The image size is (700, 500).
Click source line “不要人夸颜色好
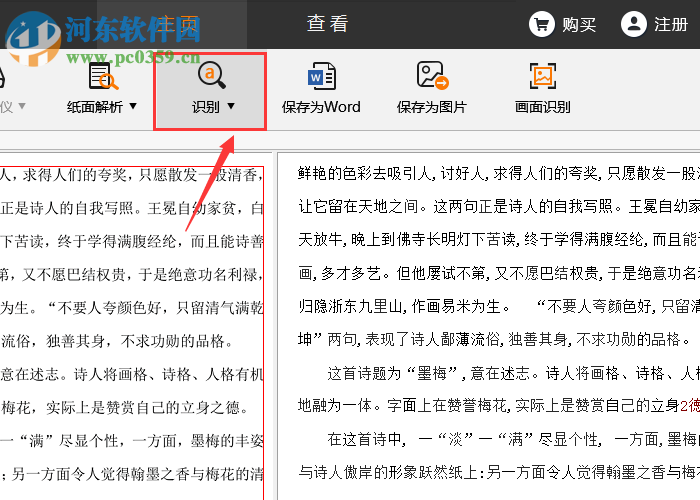(132, 308)
